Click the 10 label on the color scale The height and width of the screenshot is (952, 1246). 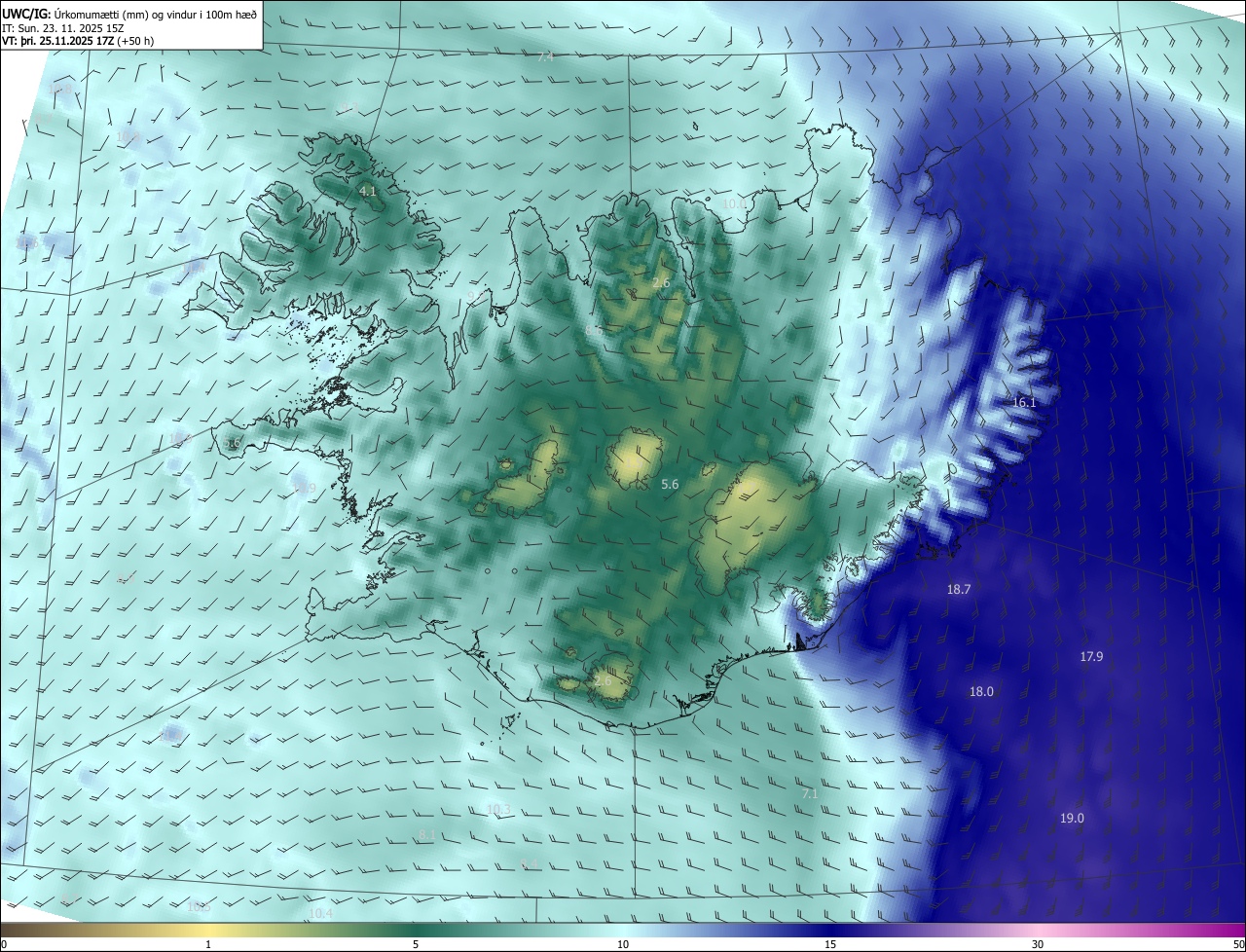pyautogui.click(x=623, y=944)
